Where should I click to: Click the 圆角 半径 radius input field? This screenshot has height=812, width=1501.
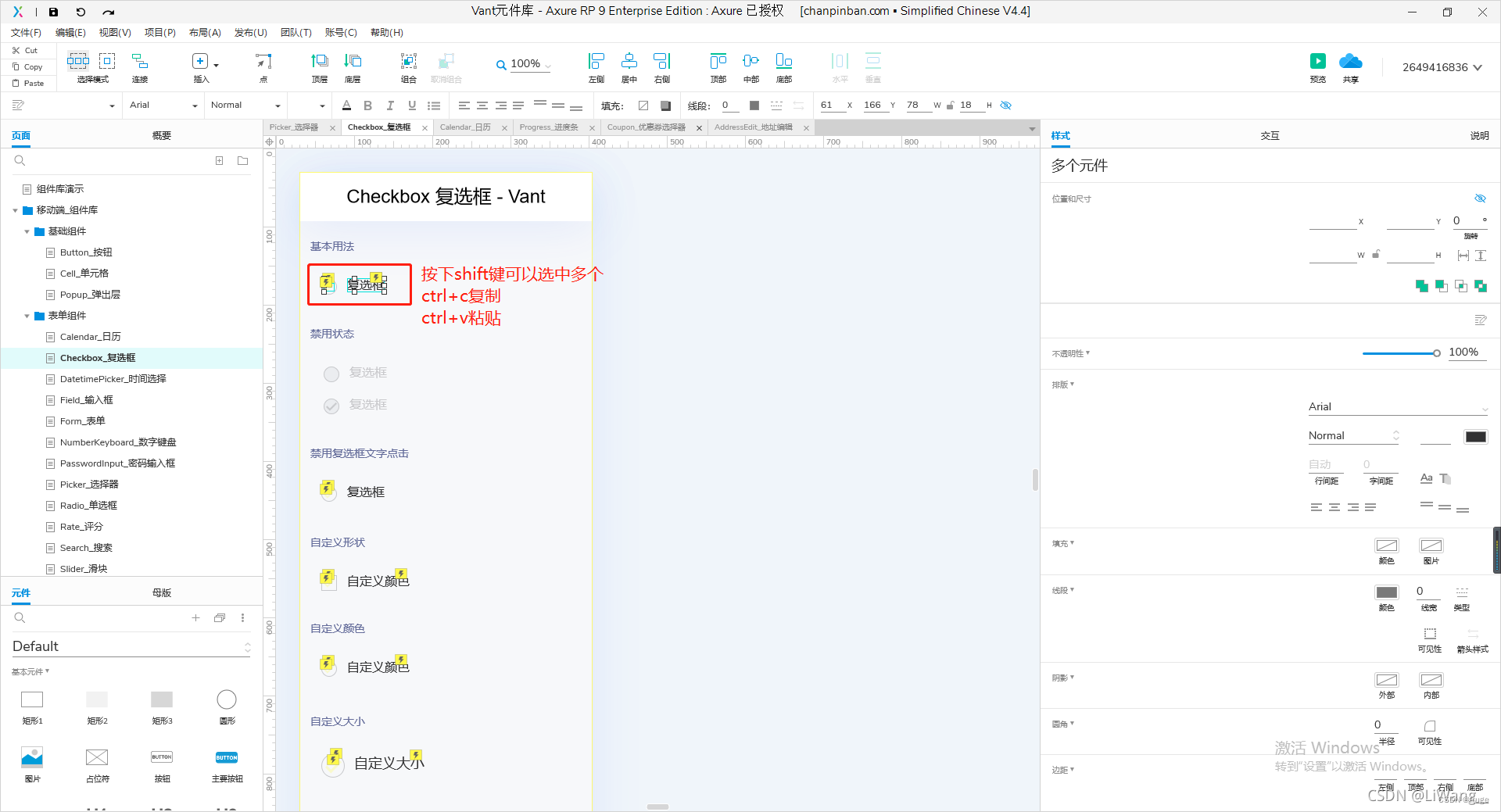pos(1385,725)
